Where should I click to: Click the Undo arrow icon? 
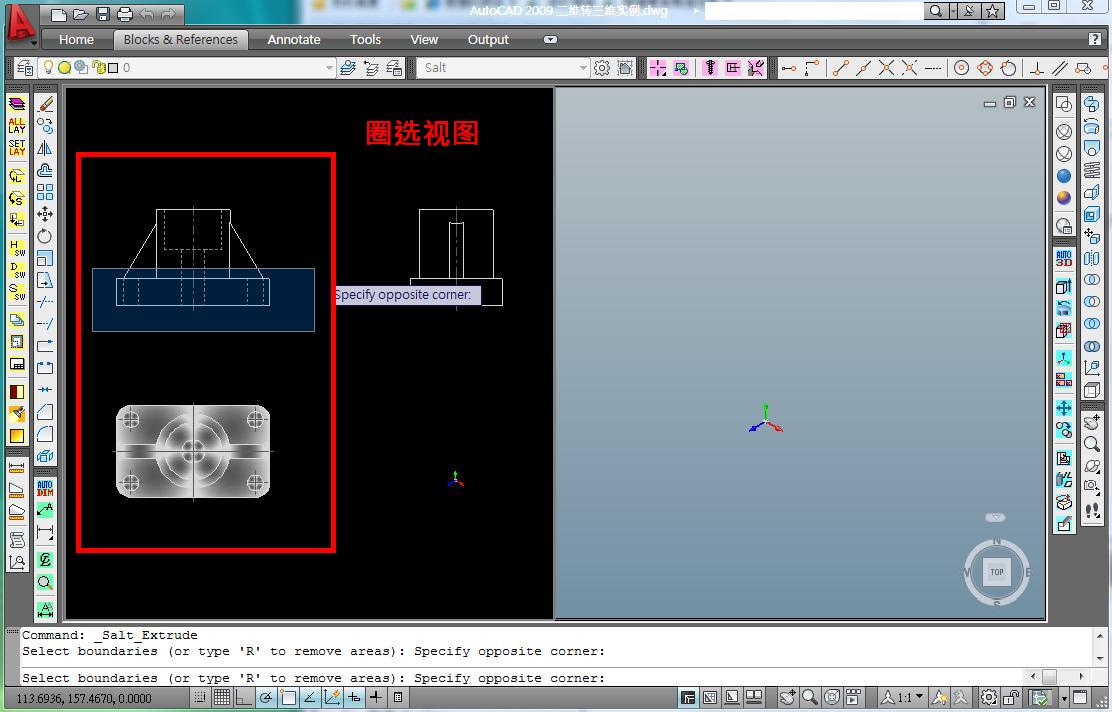146,14
